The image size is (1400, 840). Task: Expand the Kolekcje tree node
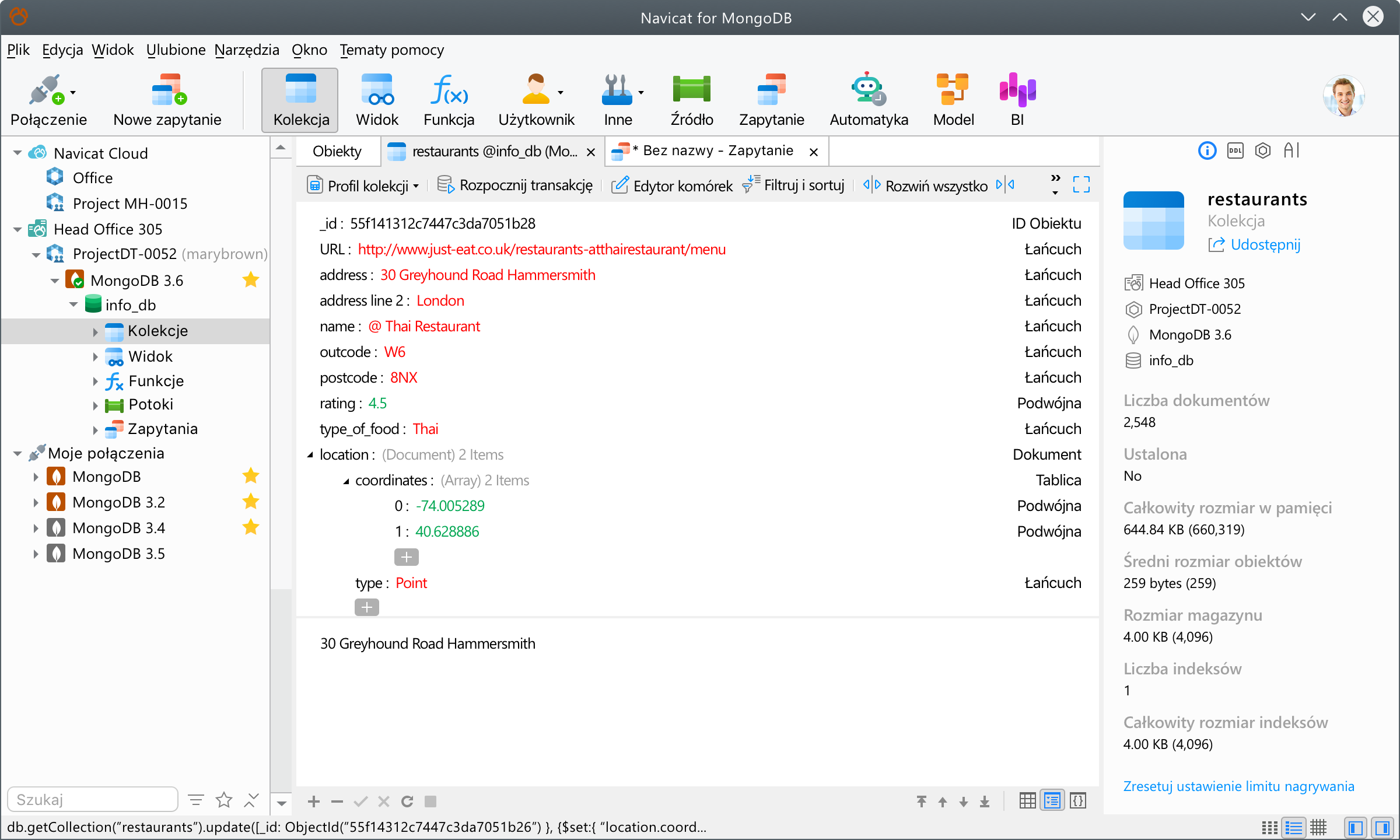[x=95, y=331]
